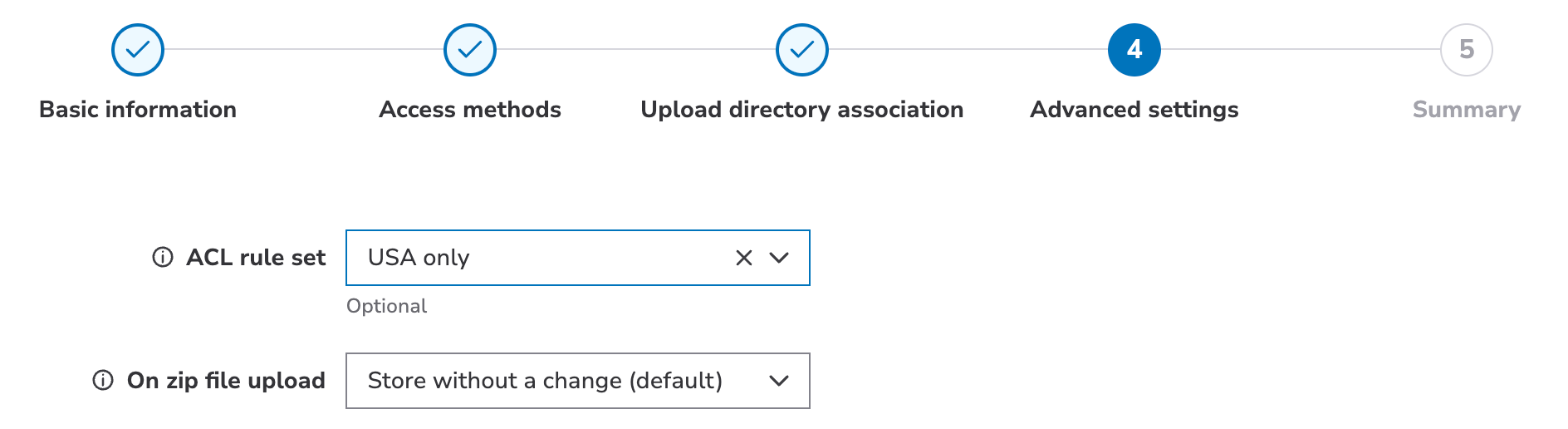Click the On zip file upload label

click(x=226, y=381)
